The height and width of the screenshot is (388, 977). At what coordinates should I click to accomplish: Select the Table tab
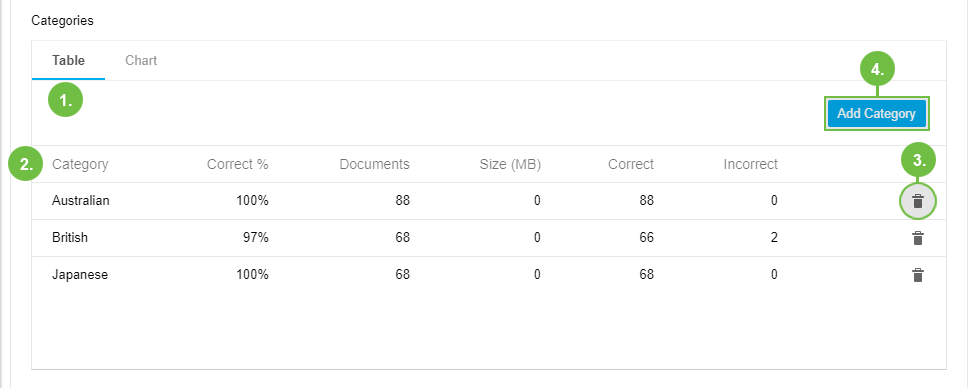[69, 60]
